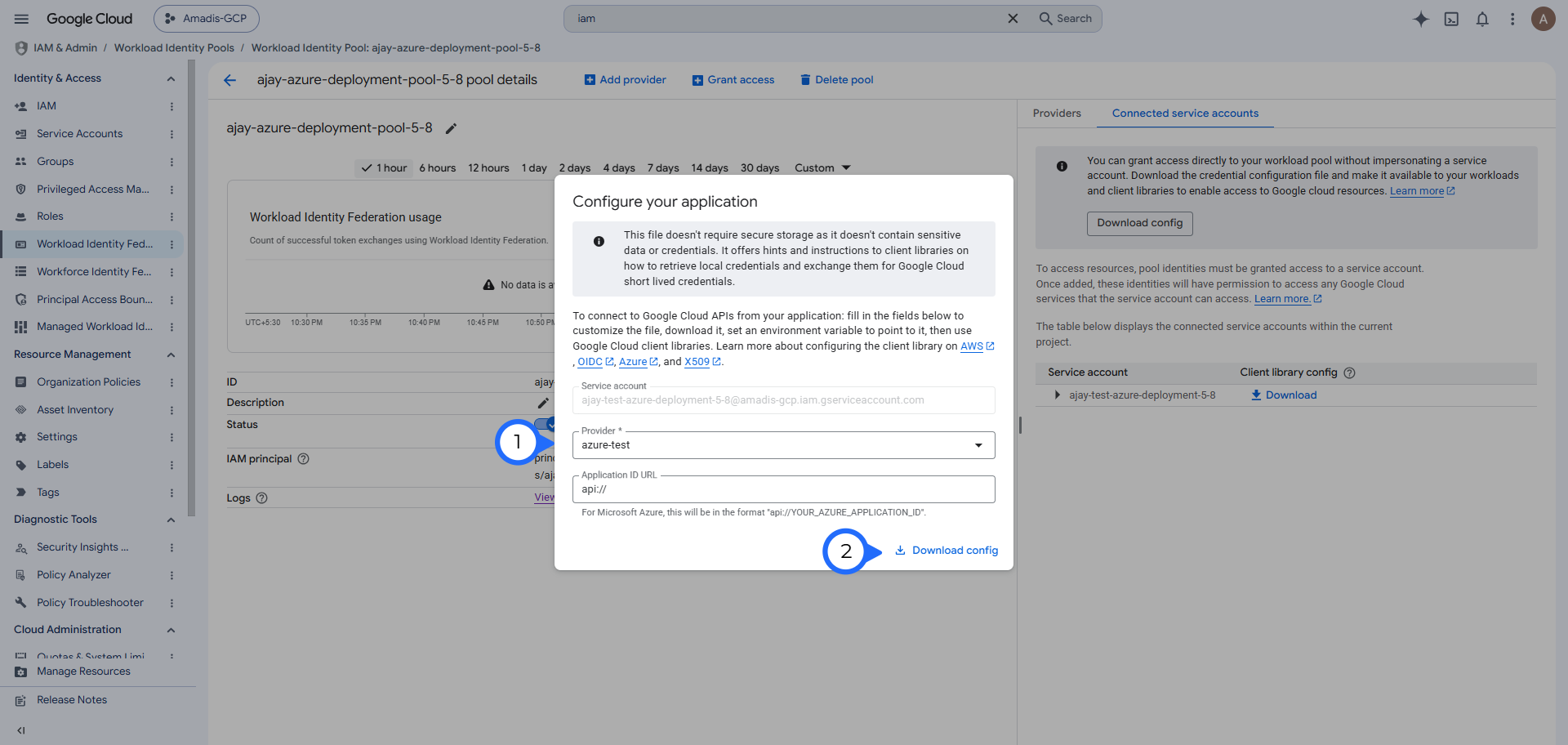Open the OIDC documentation link
Screen dimensions: 1568x745
pos(595,362)
